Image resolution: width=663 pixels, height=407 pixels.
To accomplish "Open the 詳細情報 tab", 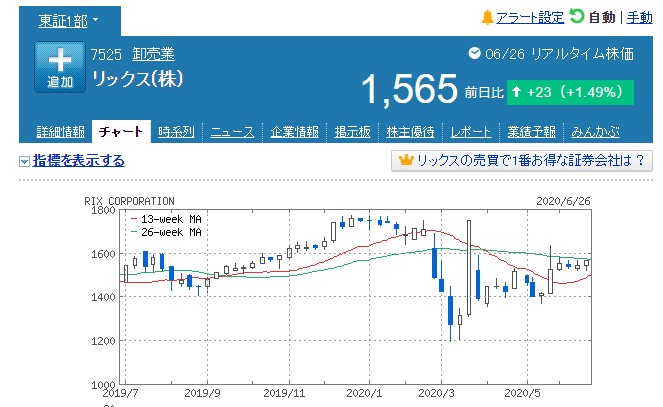I will pos(60,132).
